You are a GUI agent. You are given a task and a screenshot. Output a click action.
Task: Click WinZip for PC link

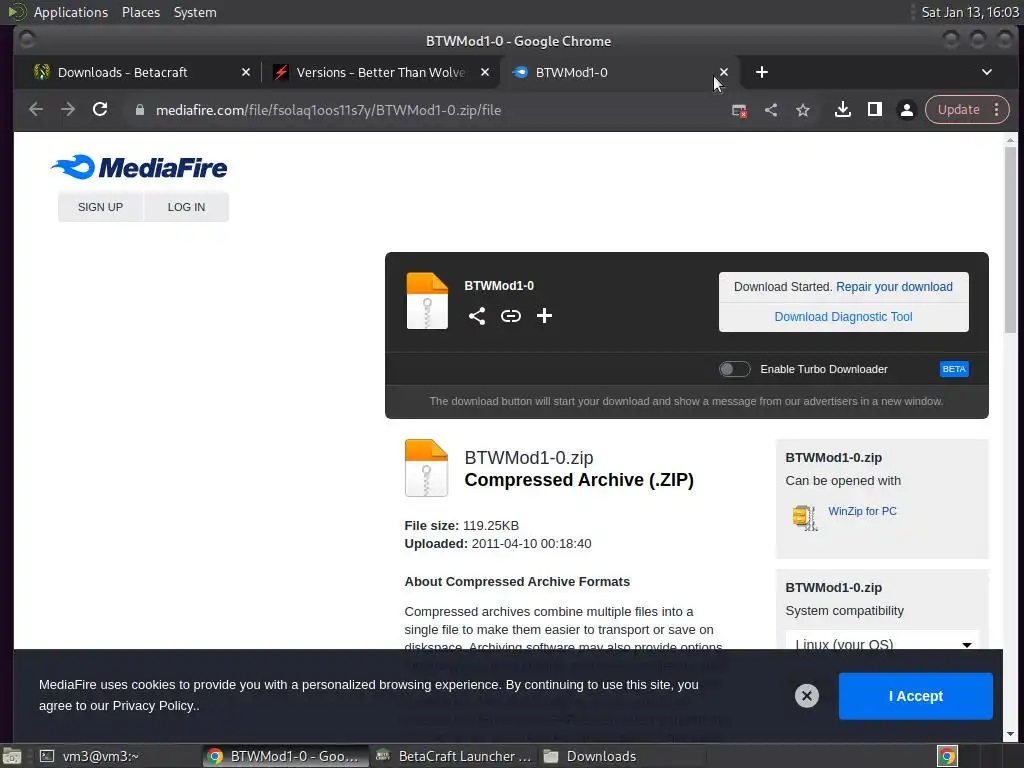coord(862,511)
